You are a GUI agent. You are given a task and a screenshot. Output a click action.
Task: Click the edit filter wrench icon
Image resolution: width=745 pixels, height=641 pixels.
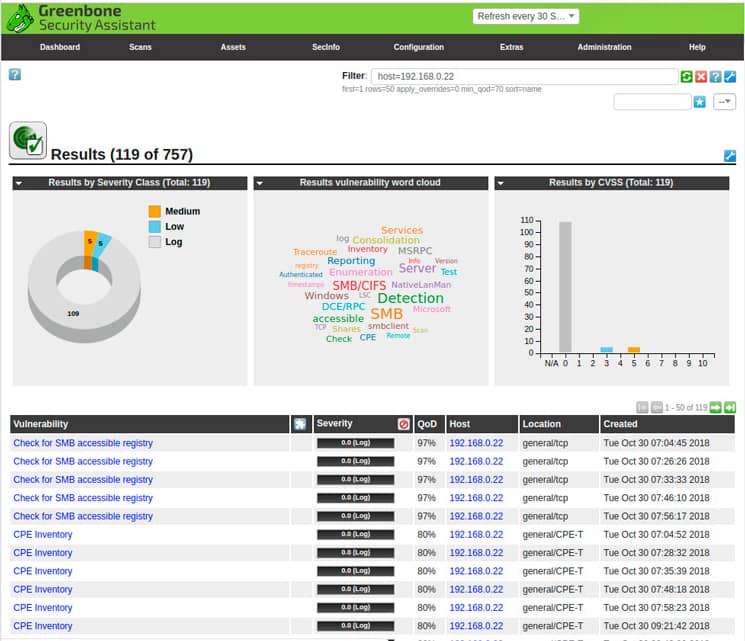730,77
